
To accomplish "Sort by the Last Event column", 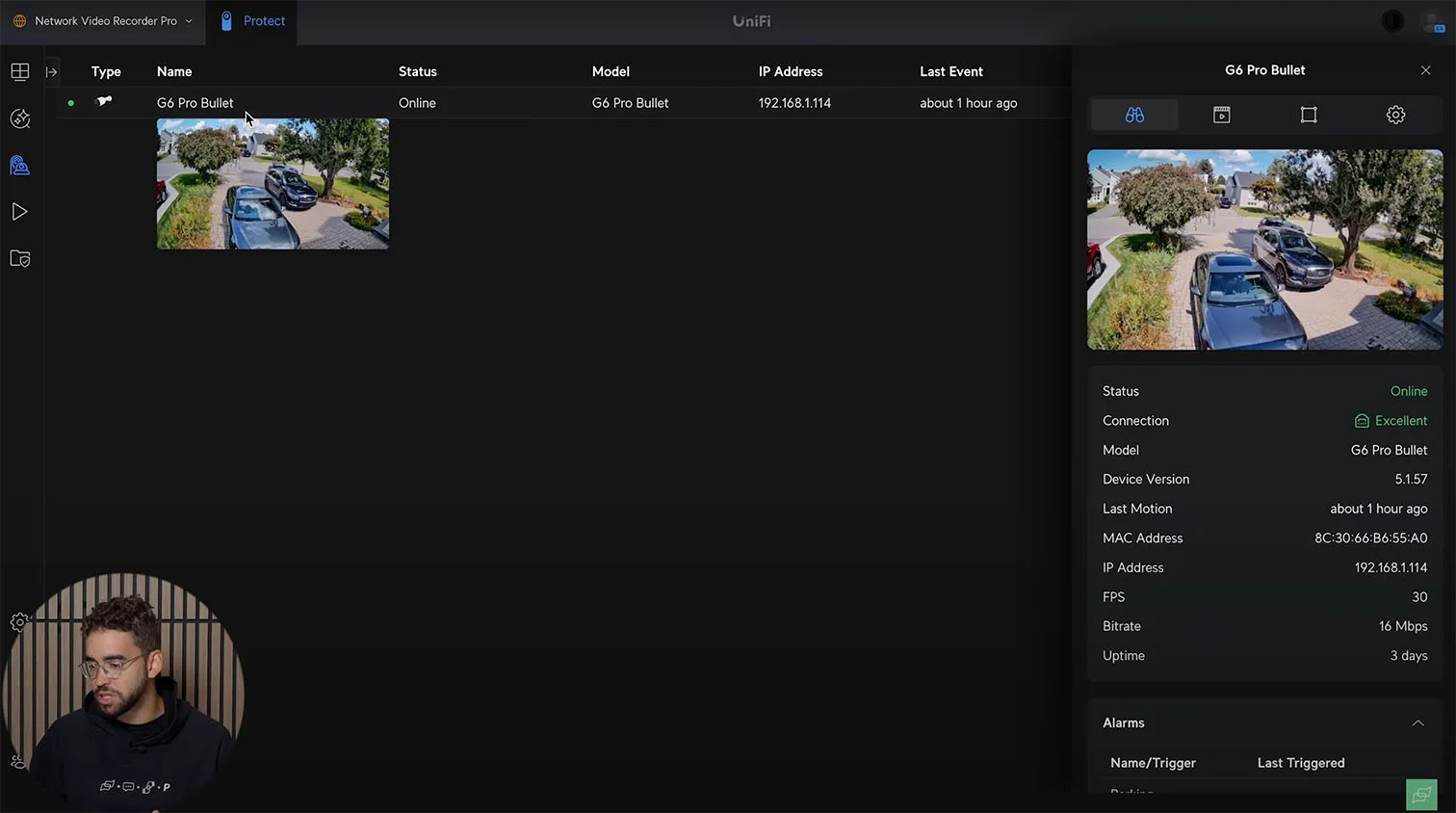I will (951, 71).
